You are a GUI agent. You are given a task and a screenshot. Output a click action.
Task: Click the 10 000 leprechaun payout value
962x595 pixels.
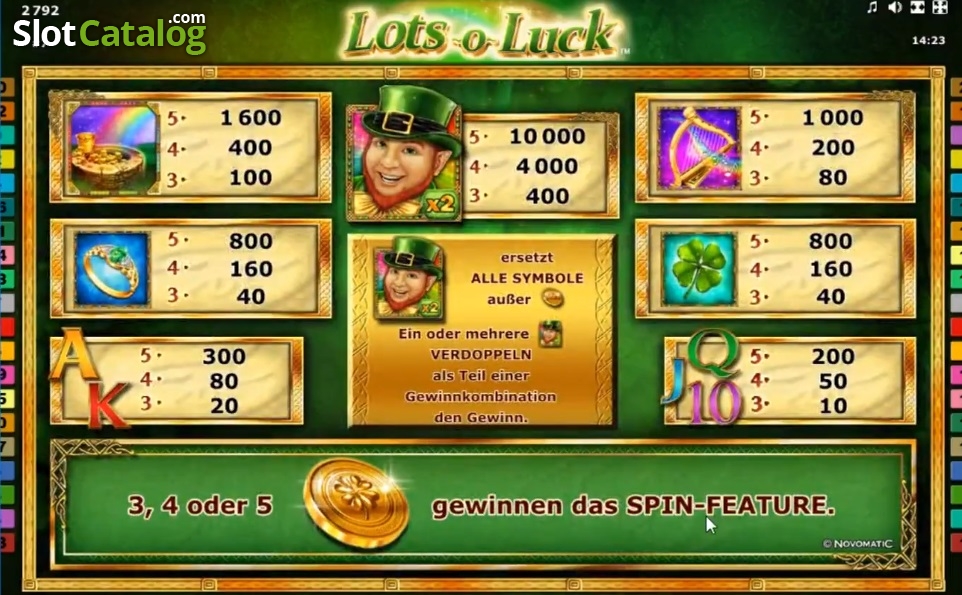(547, 136)
